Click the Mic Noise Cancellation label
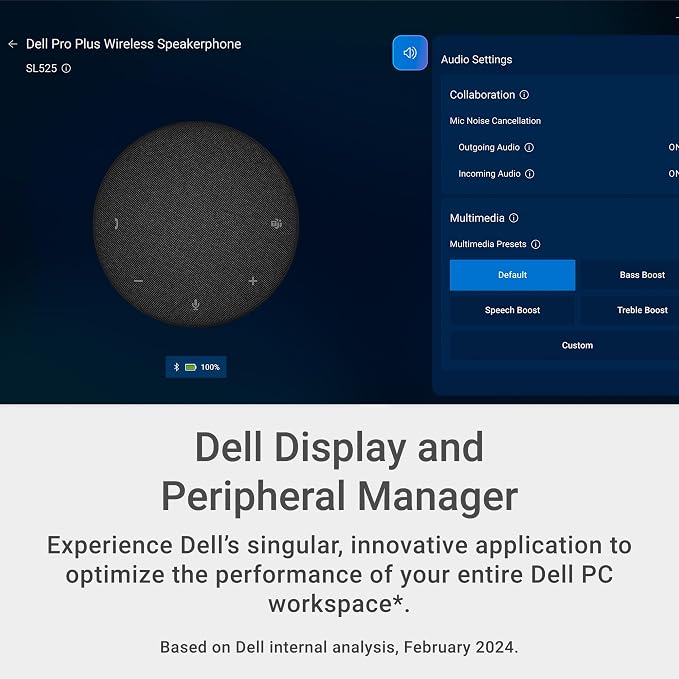This screenshot has width=679, height=679. tap(495, 121)
